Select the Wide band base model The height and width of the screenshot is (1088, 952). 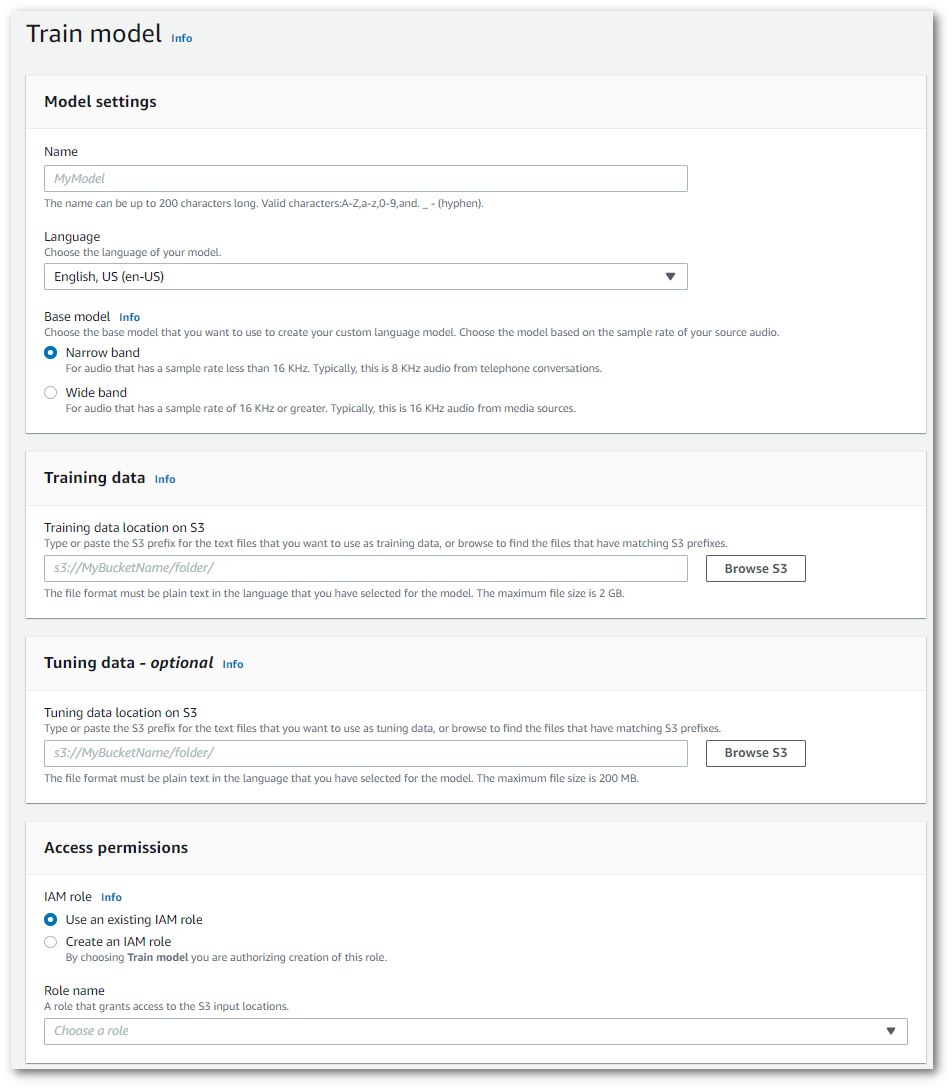coord(50,392)
